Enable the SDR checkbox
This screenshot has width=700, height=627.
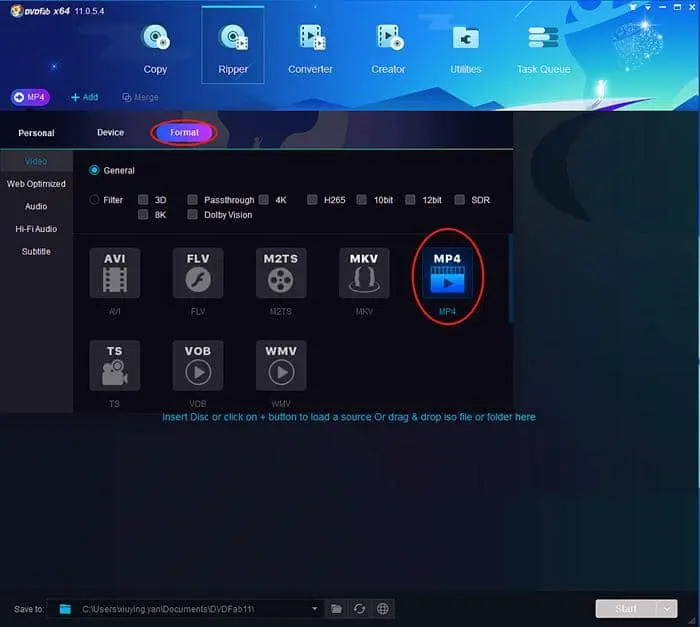[460, 200]
